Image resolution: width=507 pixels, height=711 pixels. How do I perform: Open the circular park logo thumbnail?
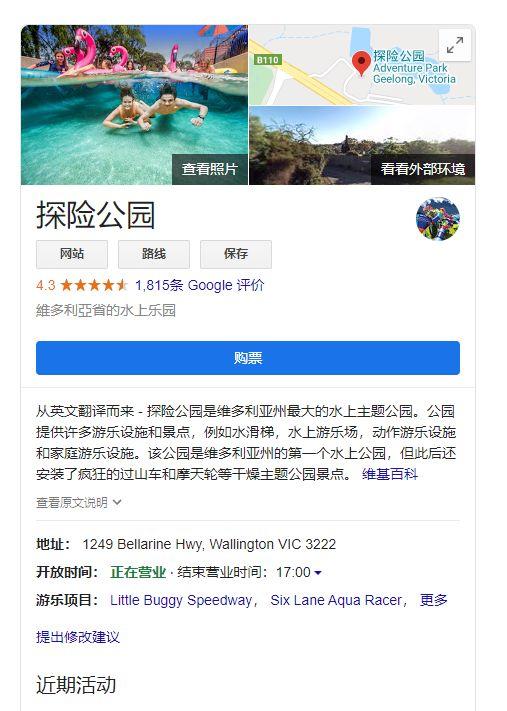(x=438, y=219)
